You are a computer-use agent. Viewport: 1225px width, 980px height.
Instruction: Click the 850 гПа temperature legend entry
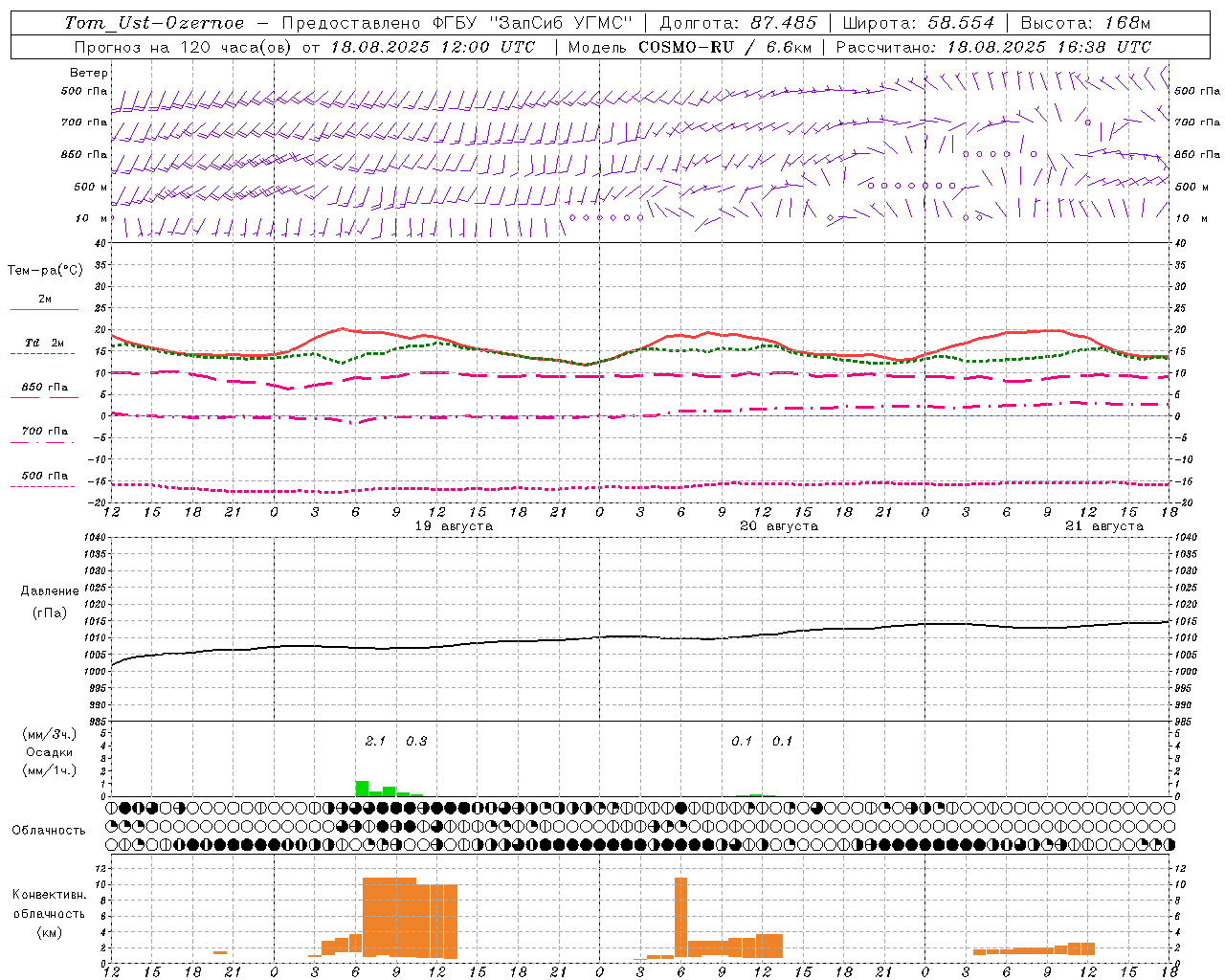pos(45,388)
